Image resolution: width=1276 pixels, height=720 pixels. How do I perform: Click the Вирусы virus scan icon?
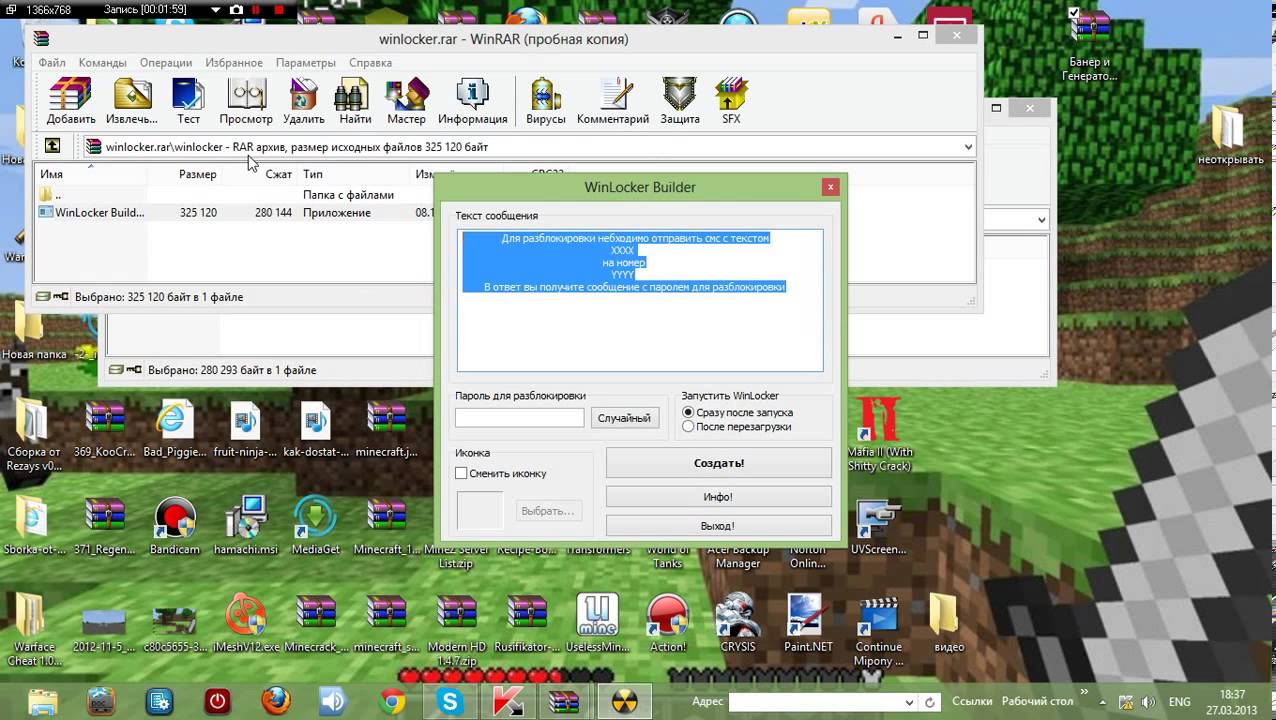click(x=545, y=101)
